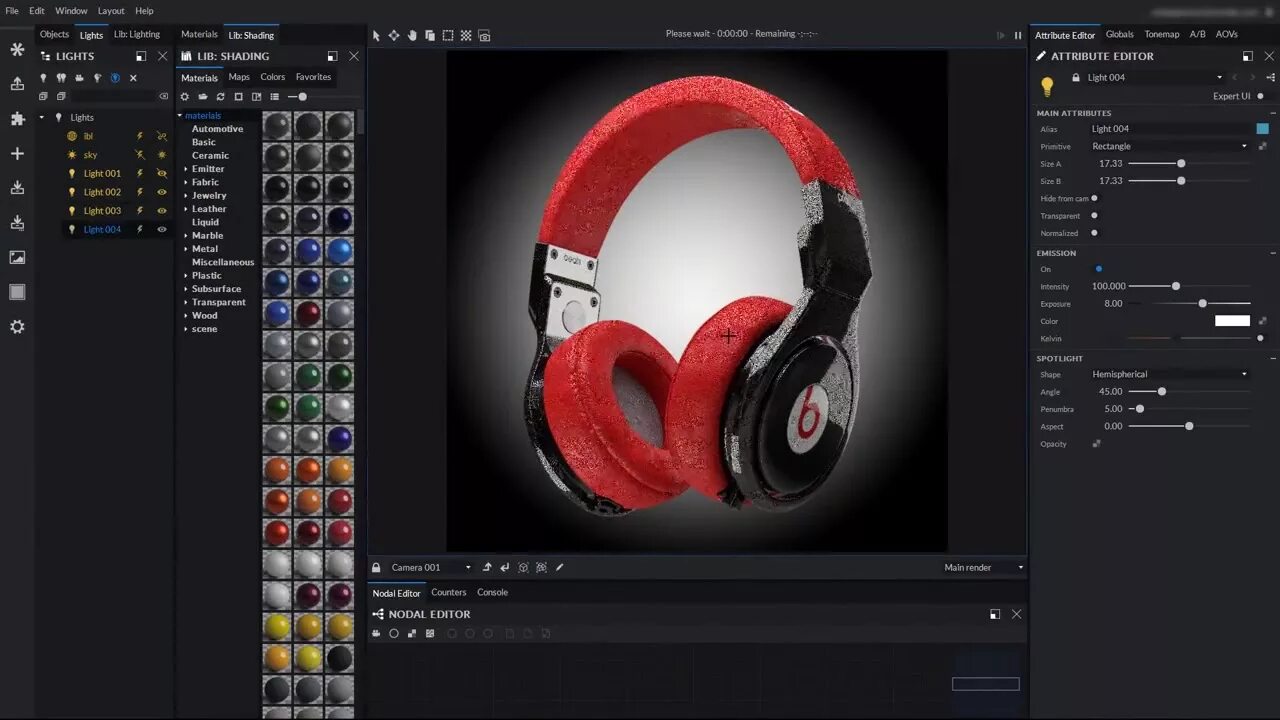
Task: Toggle visibility eye of Light 004
Action: pyautogui.click(x=162, y=229)
